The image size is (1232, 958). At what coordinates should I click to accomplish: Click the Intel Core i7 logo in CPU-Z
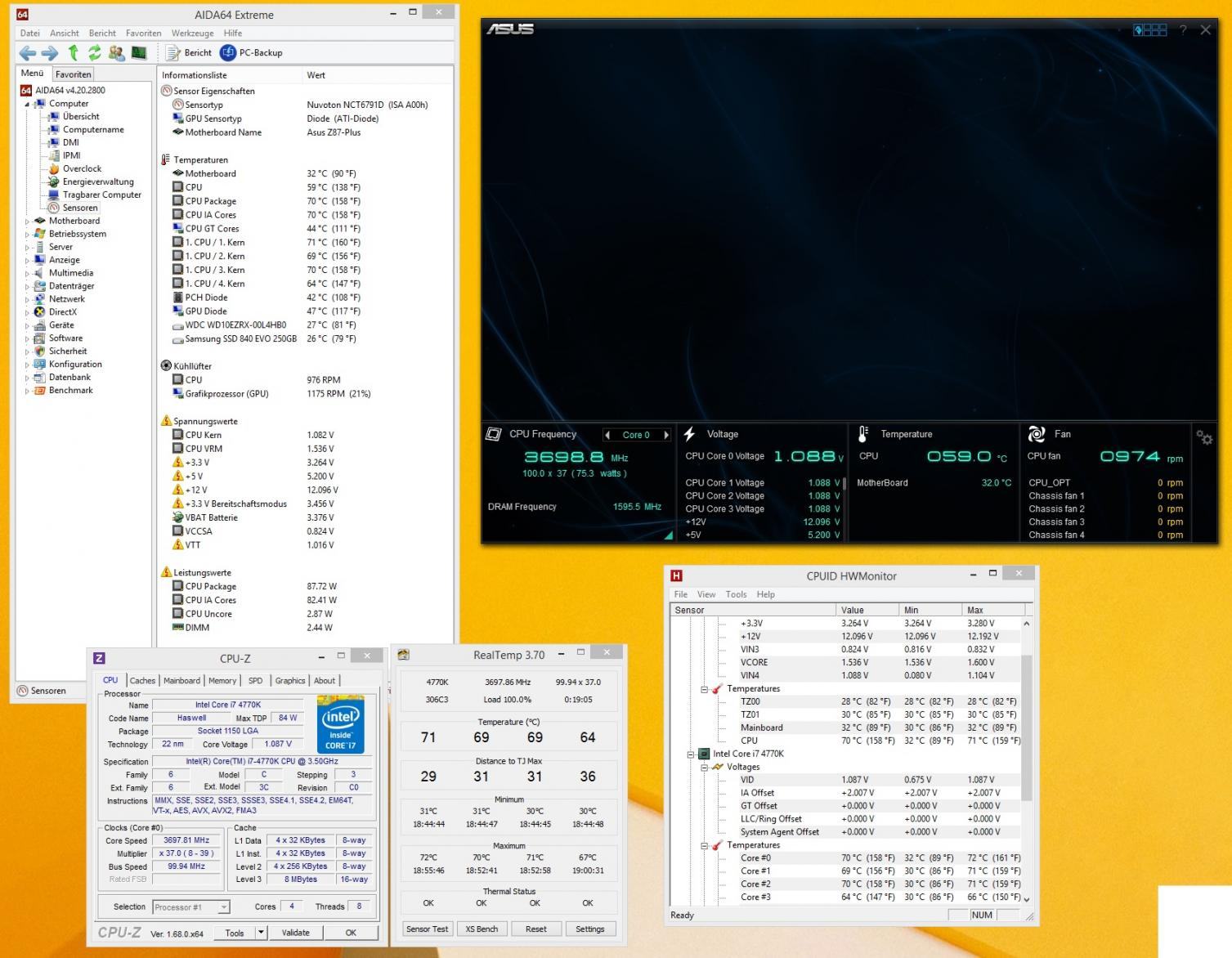(x=340, y=724)
